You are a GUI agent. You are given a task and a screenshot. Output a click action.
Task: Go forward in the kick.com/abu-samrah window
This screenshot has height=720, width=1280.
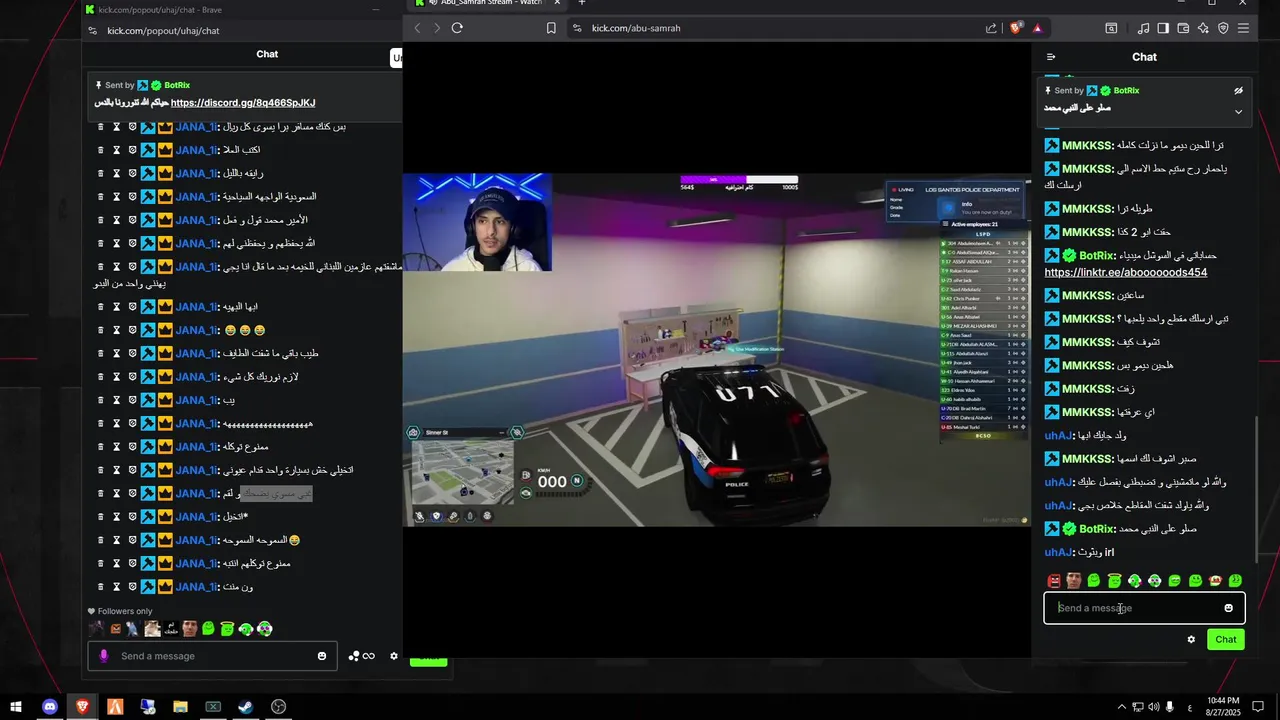click(437, 28)
